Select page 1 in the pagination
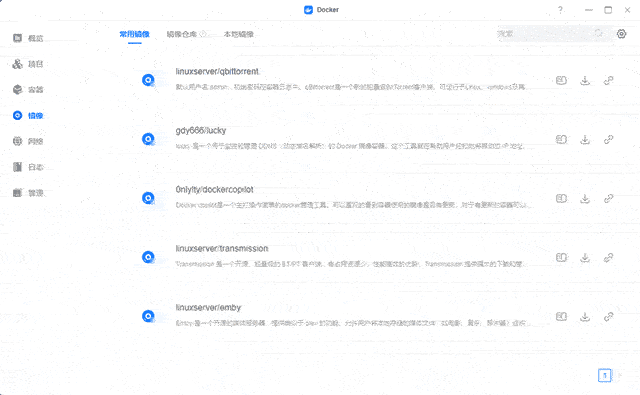This screenshot has height=395, width=640. click(x=604, y=375)
